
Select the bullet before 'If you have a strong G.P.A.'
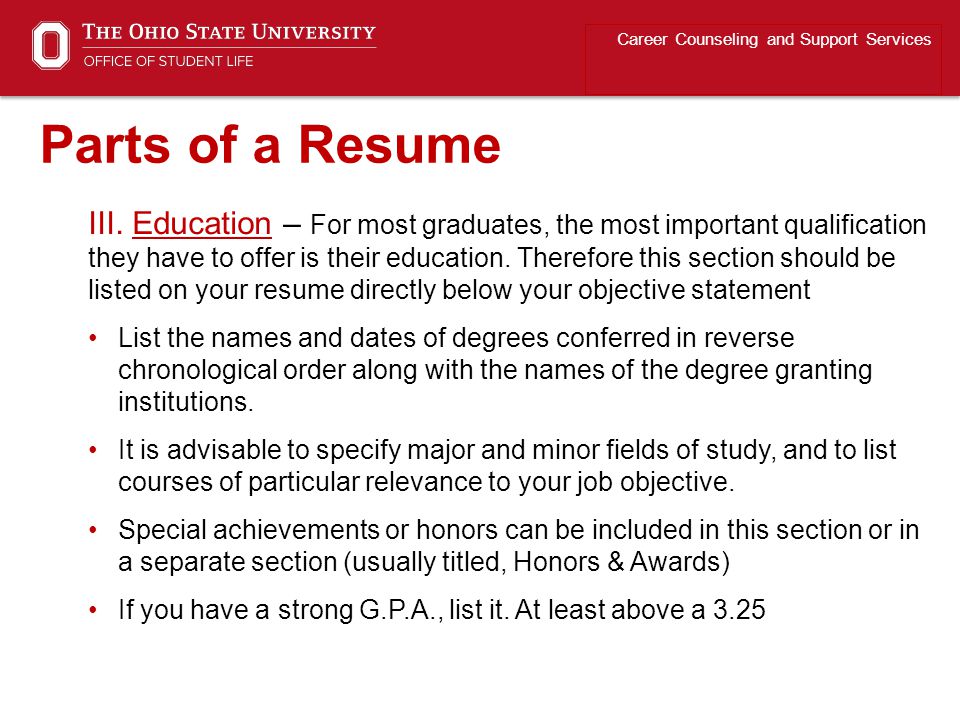coord(93,610)
